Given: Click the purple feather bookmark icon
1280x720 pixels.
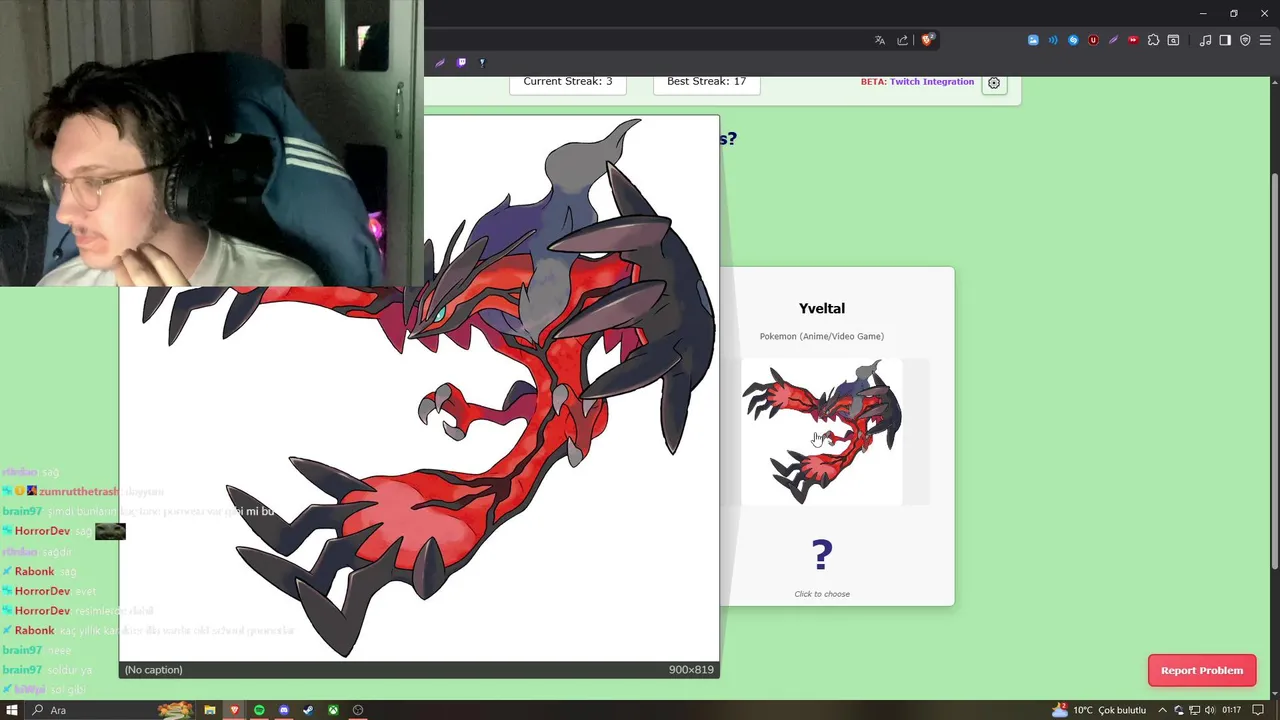Looking at the screenshot, I should coord(439,62).
